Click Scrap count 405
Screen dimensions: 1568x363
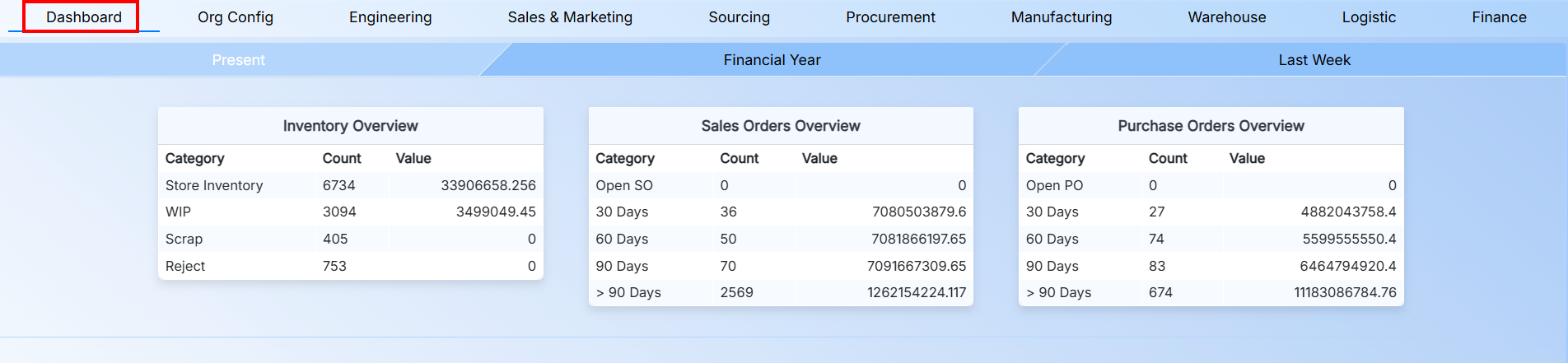tap(335, 239)
